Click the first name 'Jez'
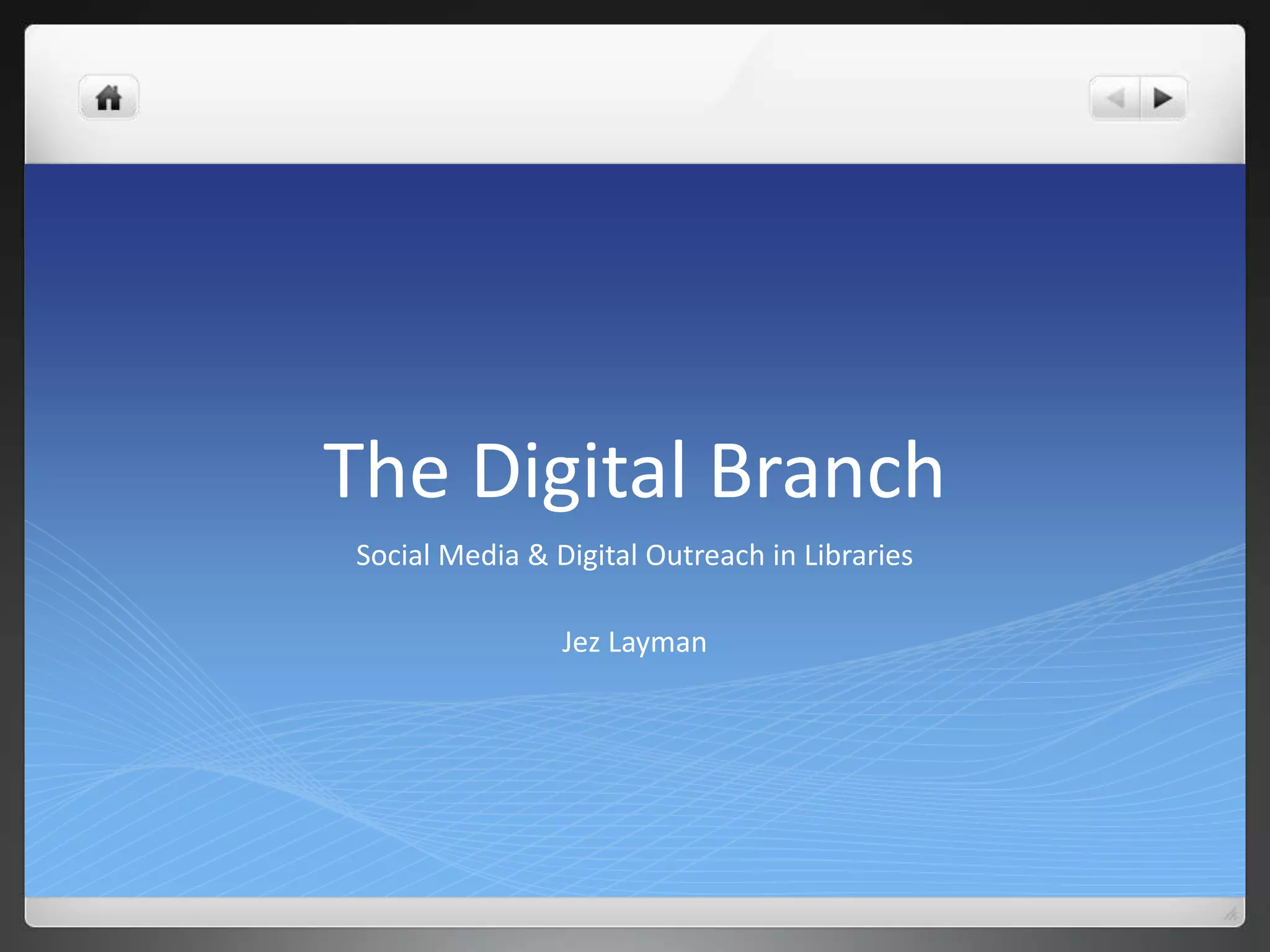Image resolution: width=1270 pixels, height=952 pixels. [x=580, y=642]
